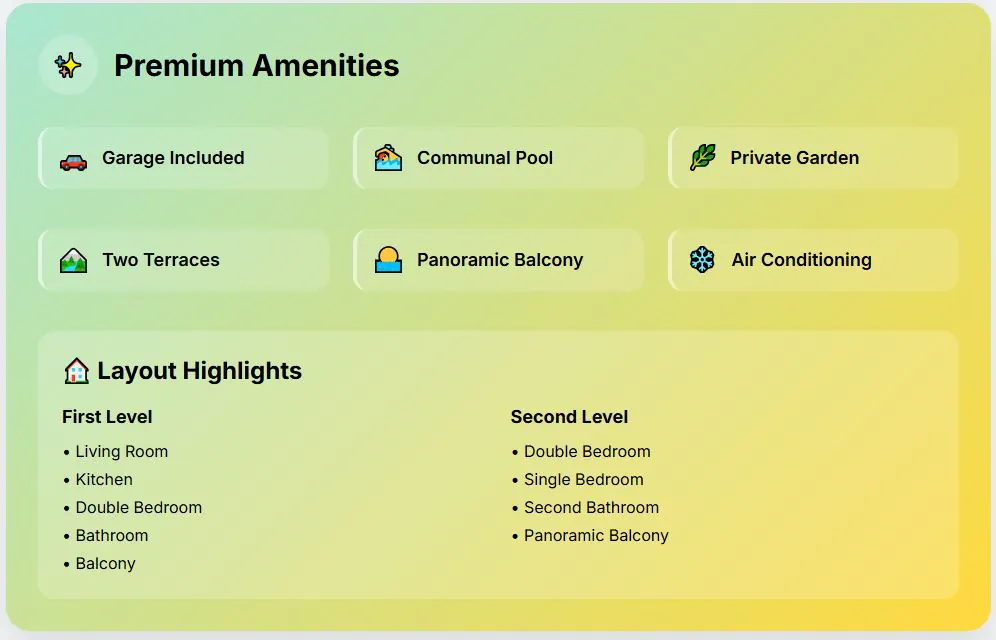The image size is (996, 640).
Task: Click the Second Level heading
Action: coord(569,417)
